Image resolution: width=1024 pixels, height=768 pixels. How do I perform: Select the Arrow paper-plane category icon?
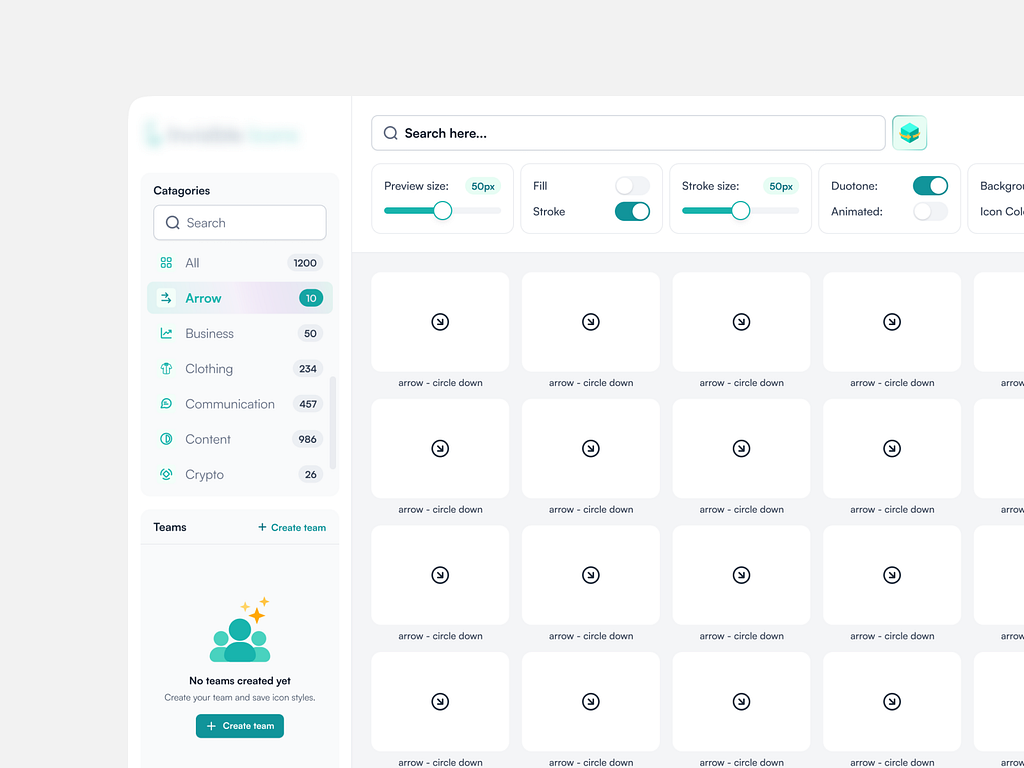[165, 298]
